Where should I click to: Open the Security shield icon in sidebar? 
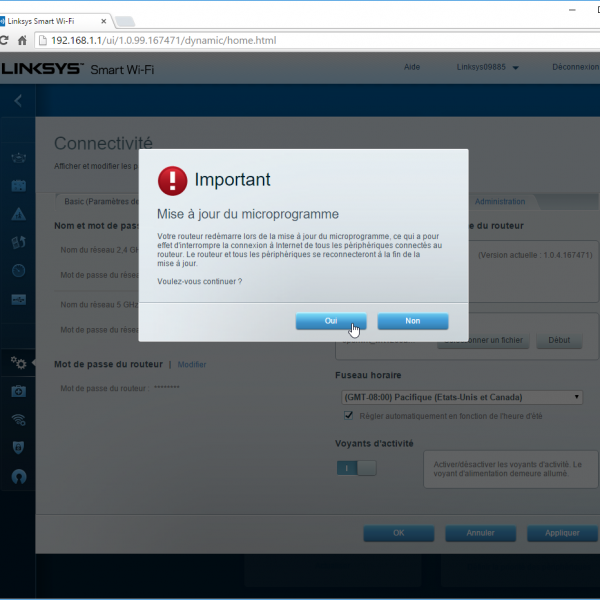18,448
